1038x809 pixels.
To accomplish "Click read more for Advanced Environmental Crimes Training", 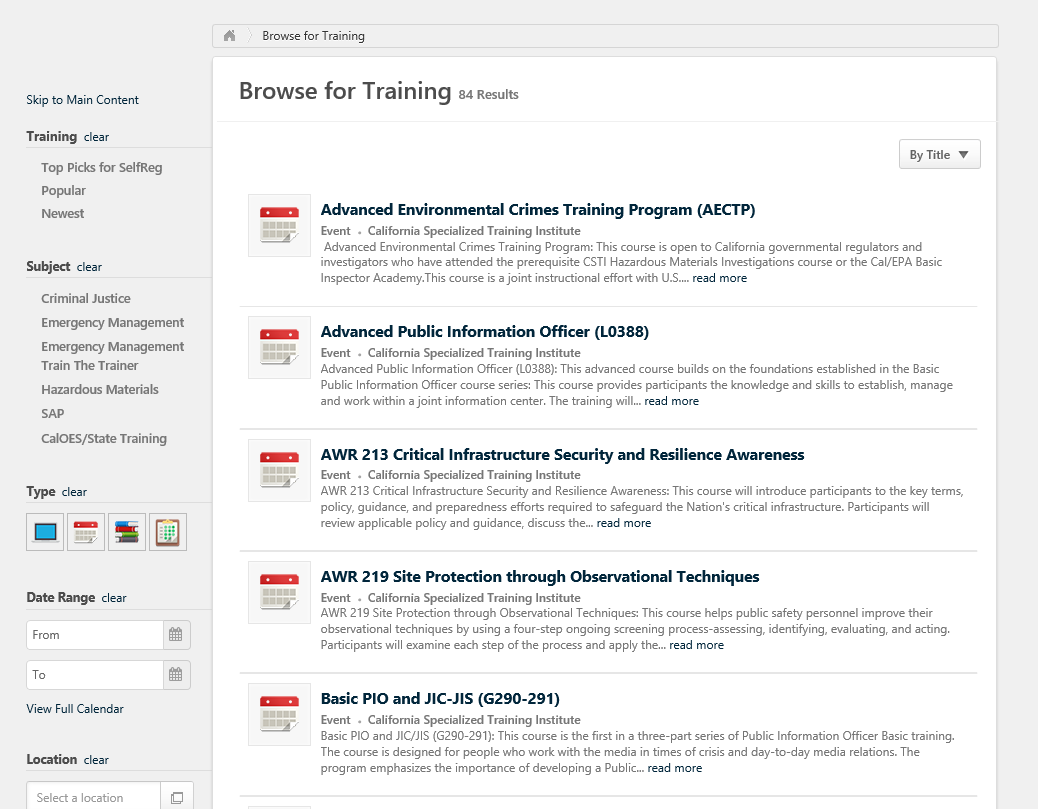I will click(718, 277).
